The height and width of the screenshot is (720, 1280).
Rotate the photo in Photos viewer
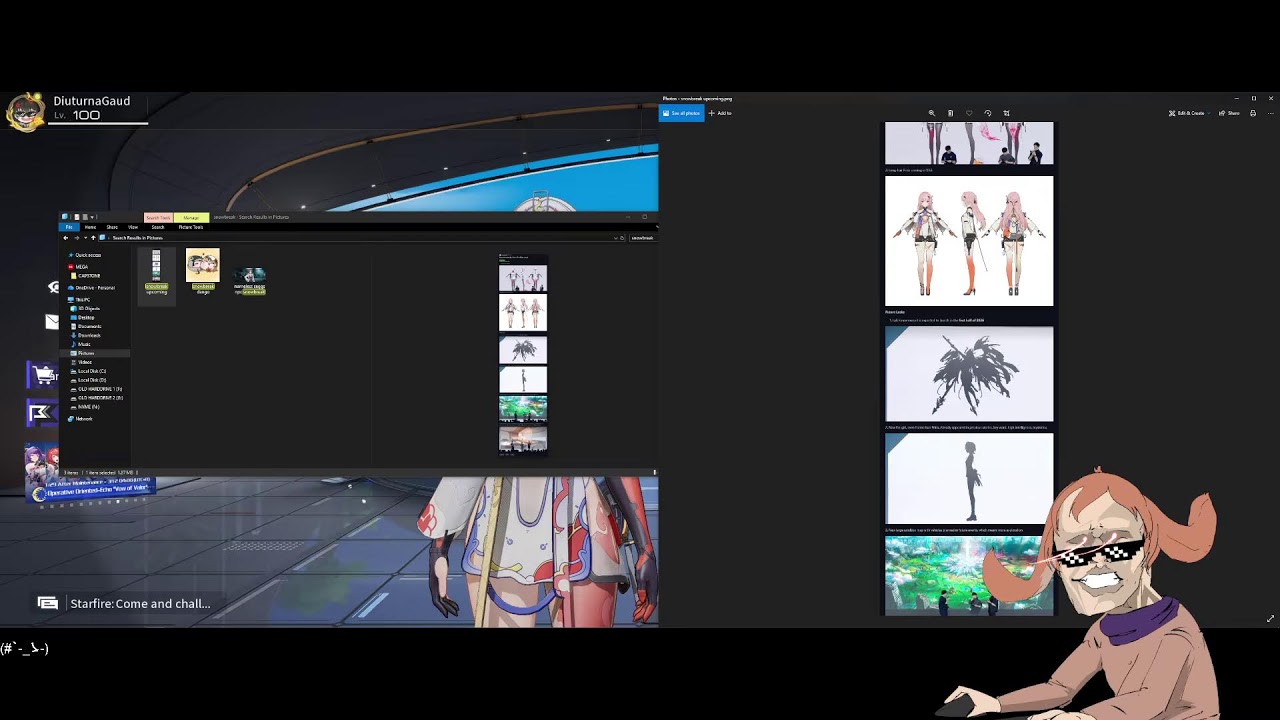point(988,113)
